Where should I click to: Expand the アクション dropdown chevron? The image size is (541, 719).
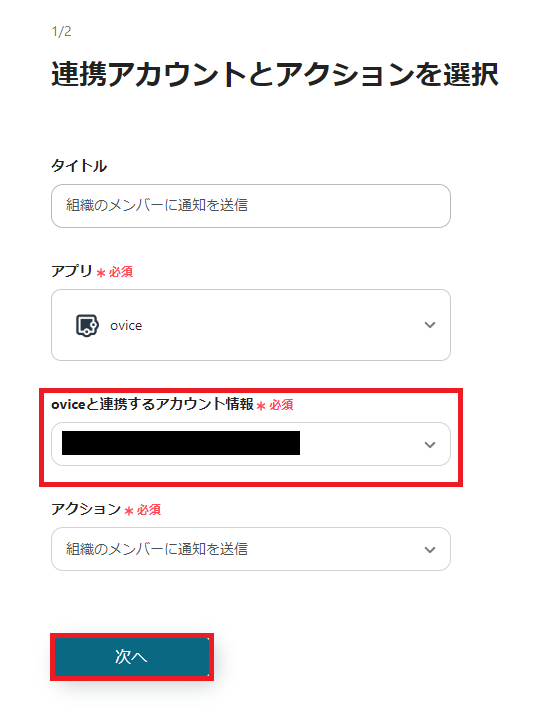(430, 550)
